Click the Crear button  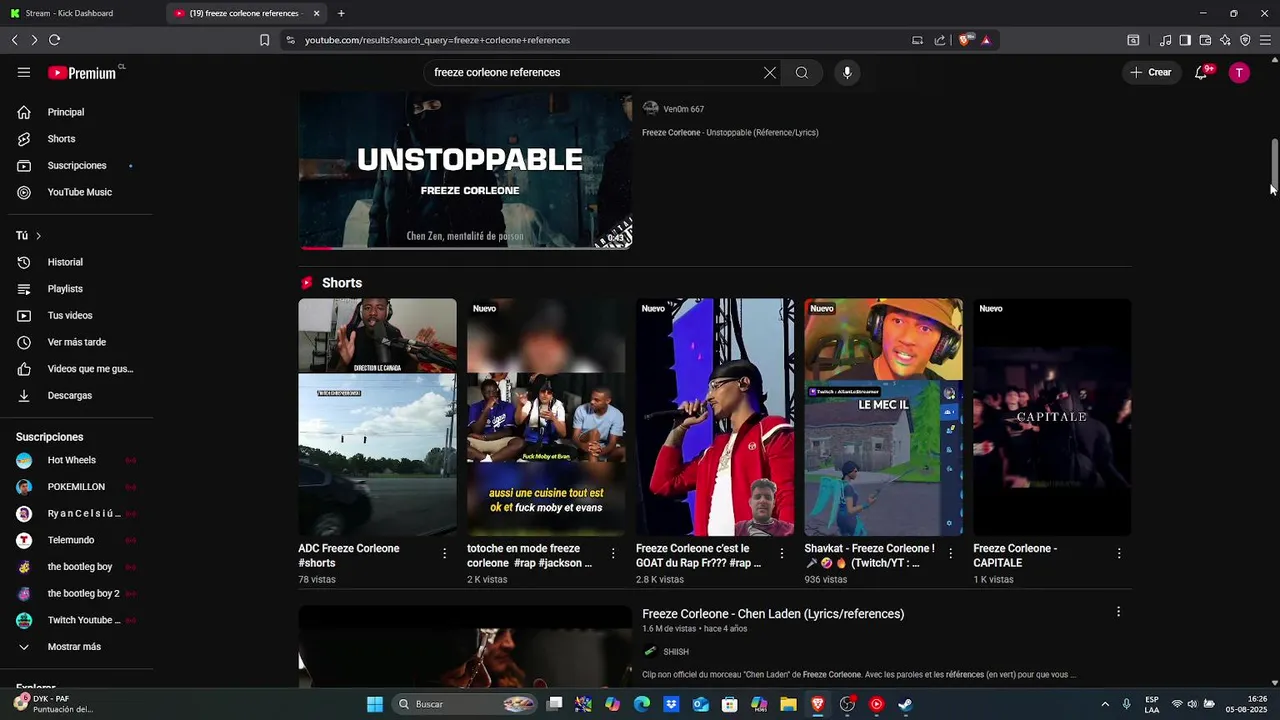tap(1150, 72)
